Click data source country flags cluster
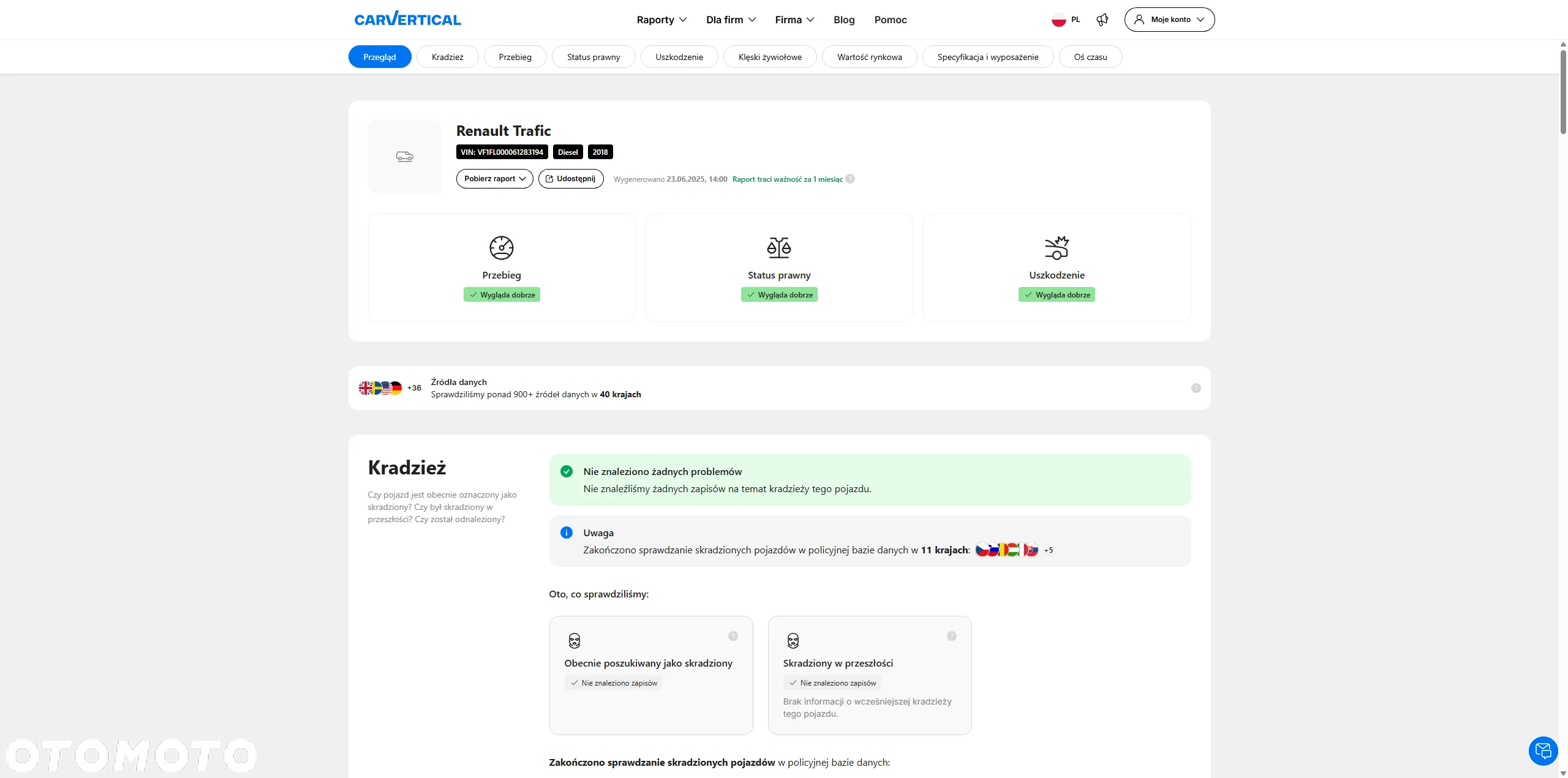1568x778 pixels. 380,388
